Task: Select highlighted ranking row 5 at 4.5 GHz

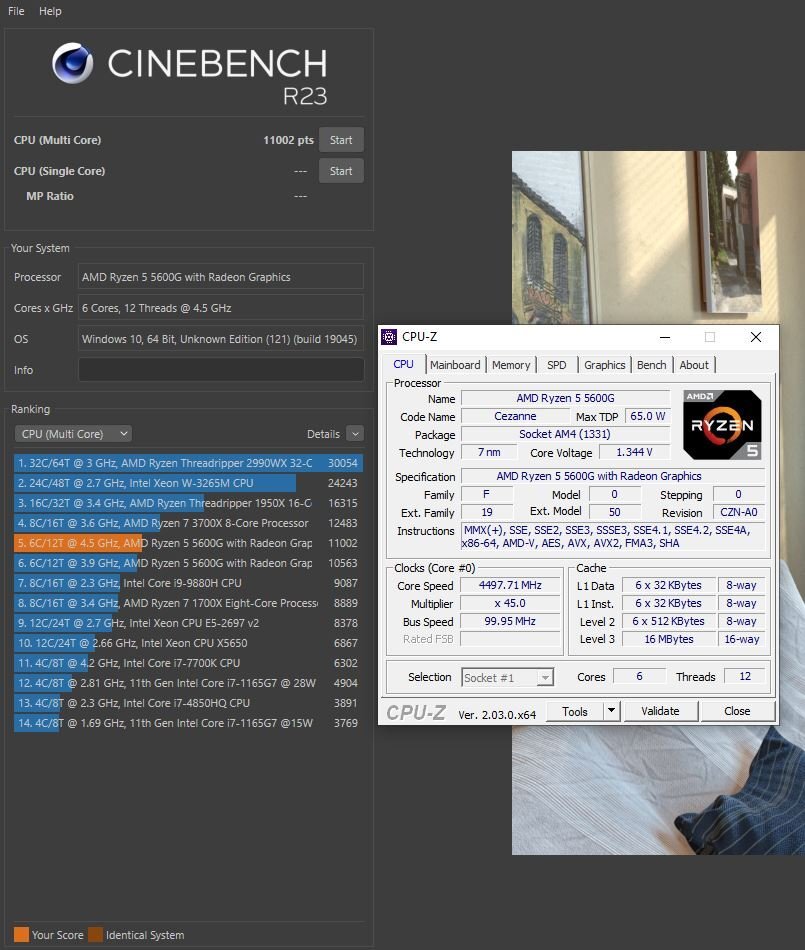Action: [x=188, y=543]
